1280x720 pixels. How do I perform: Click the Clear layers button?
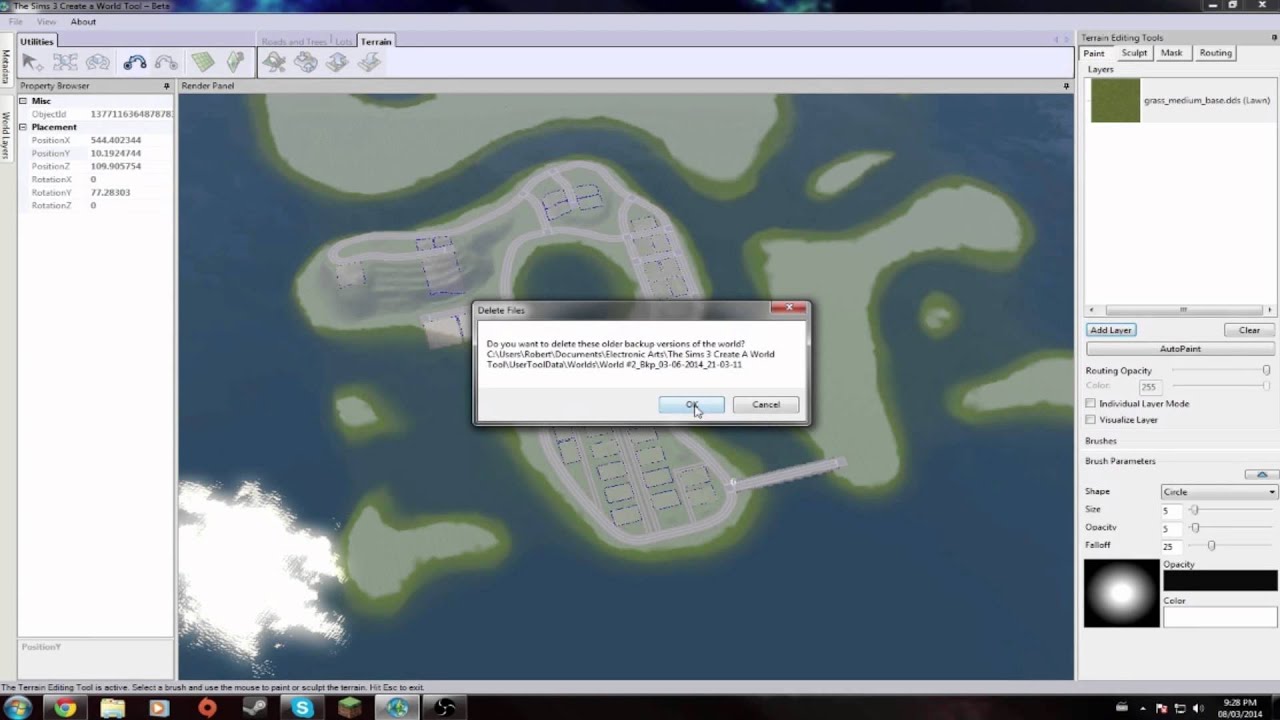(x=1249, y=330)
